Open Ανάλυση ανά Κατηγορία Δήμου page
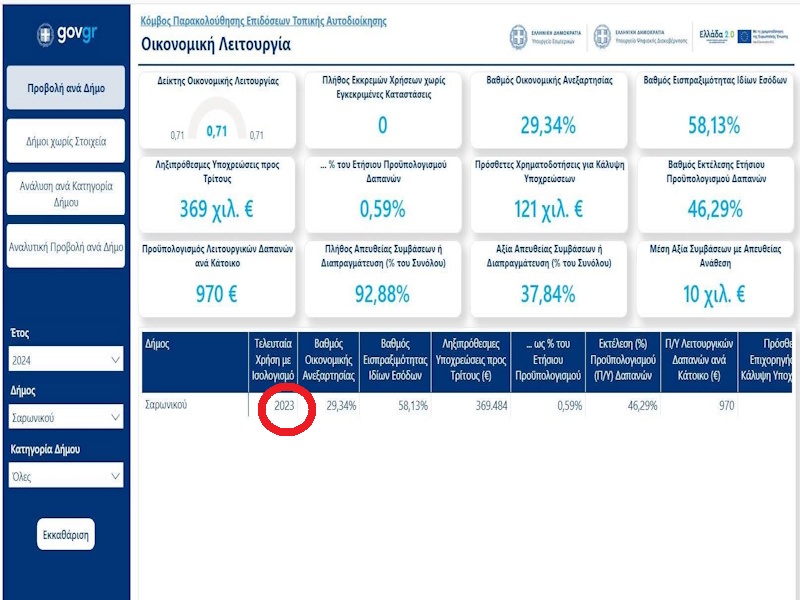The width and height of the screenshot is (800, 600). coord(65,194)
